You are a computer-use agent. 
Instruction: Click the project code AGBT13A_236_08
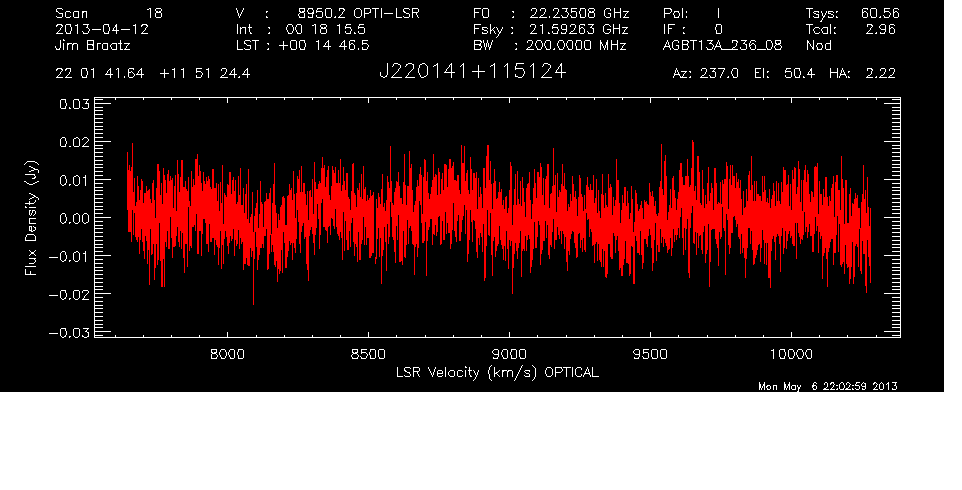pyautogui.click(x=723, y=45)
